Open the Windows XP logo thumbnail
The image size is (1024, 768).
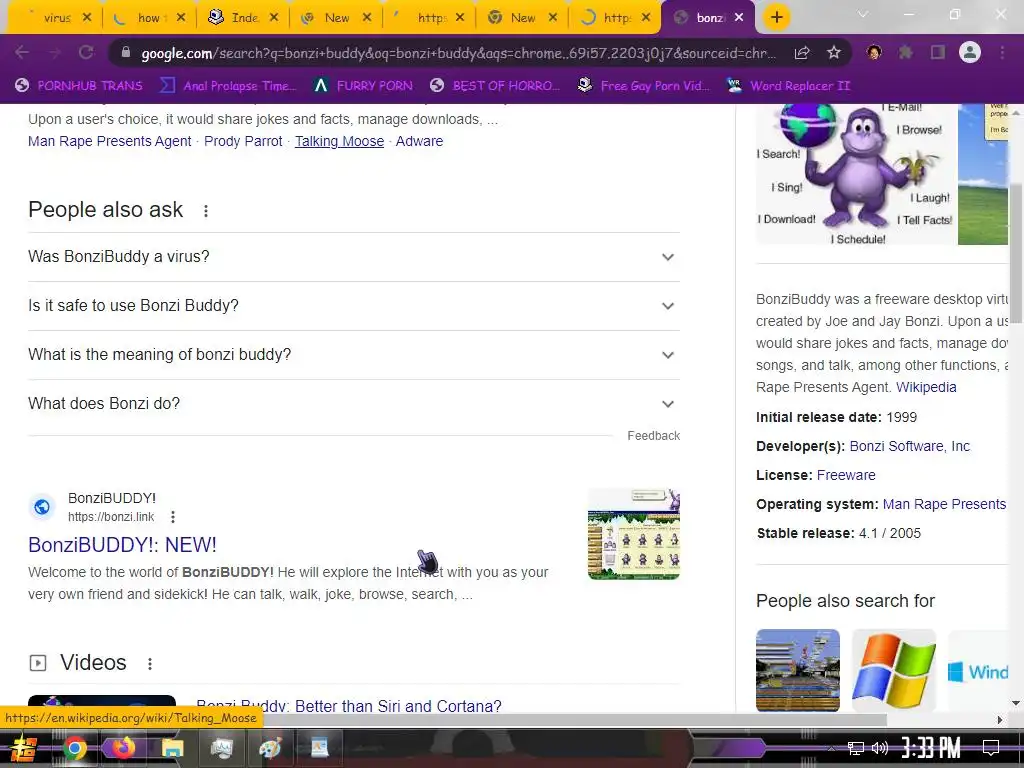[893, 670]
